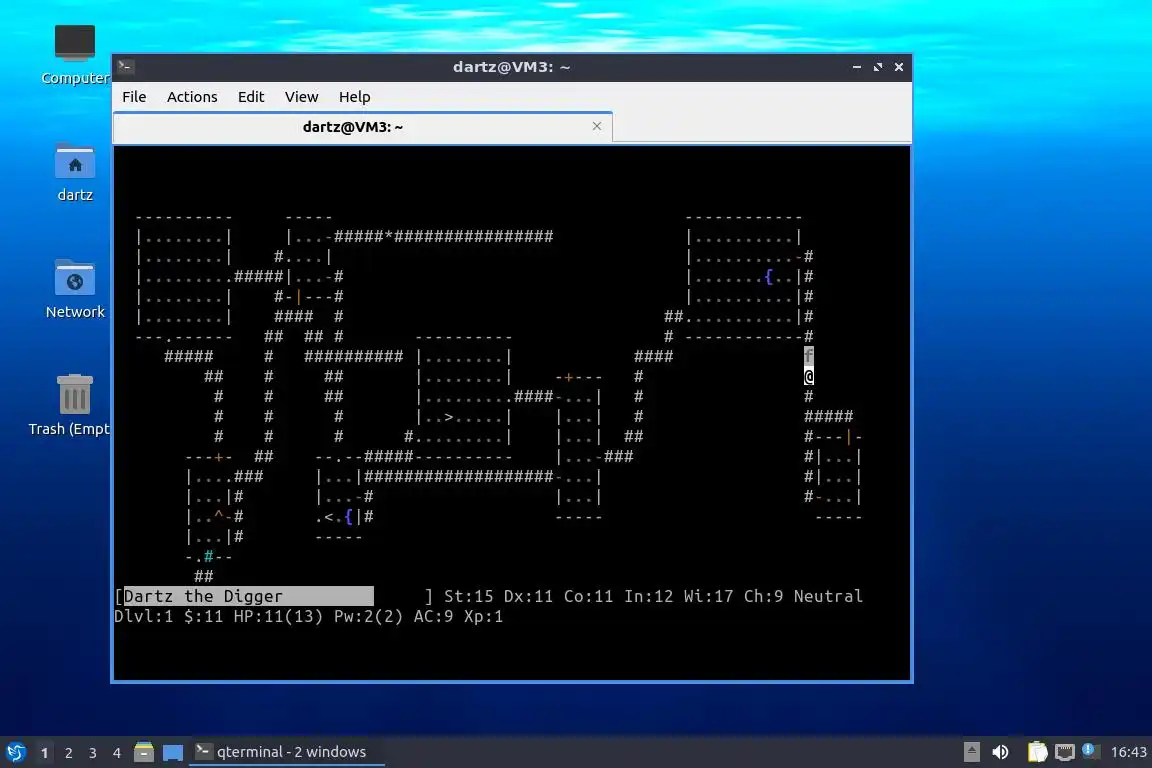The image size is (1152, 768).
Task: Open the Computer desktop icon
Action: (74, 54)
